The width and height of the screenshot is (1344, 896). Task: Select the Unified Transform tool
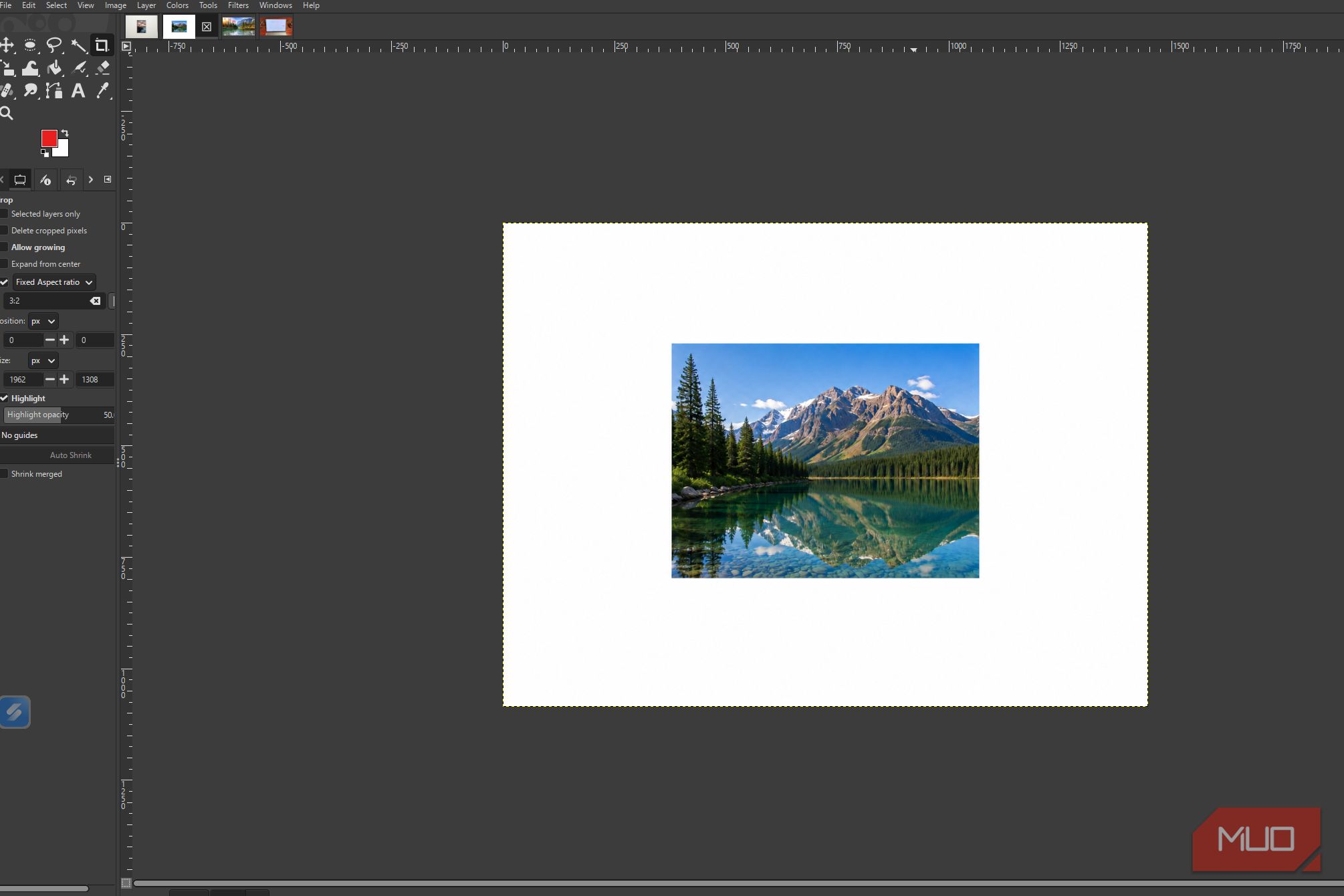tap(7, 68)
